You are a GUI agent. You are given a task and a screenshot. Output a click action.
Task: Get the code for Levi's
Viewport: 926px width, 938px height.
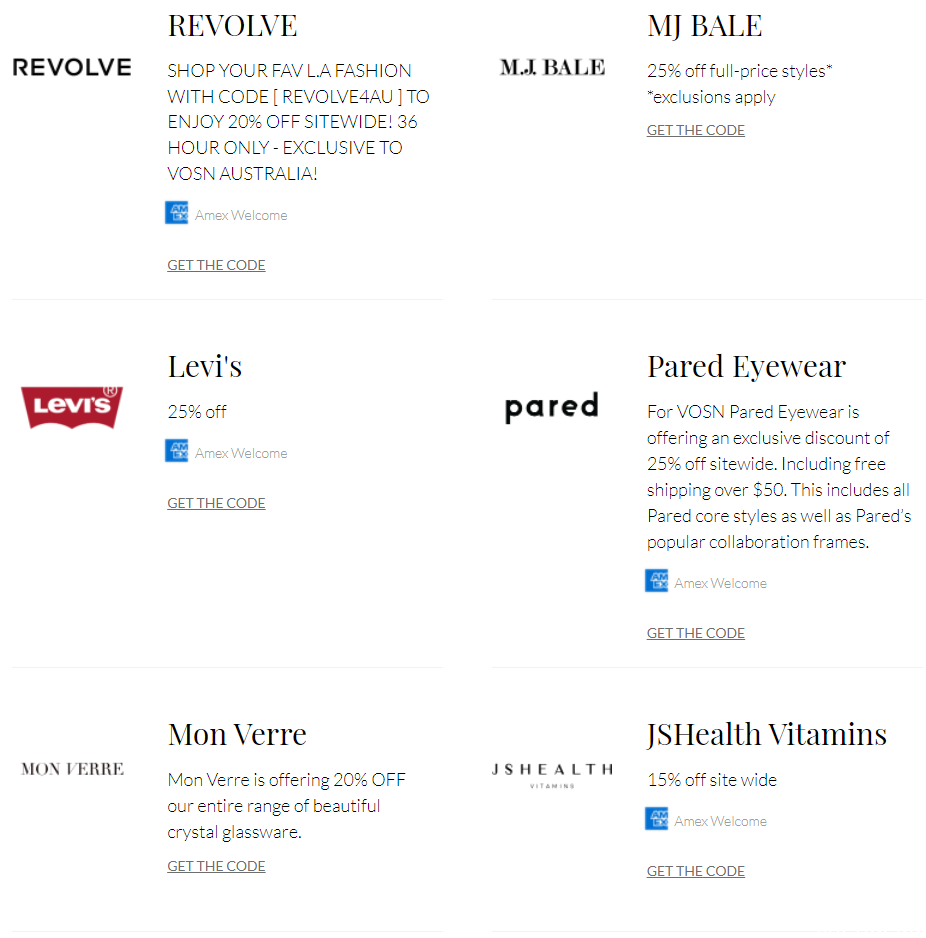216,503
